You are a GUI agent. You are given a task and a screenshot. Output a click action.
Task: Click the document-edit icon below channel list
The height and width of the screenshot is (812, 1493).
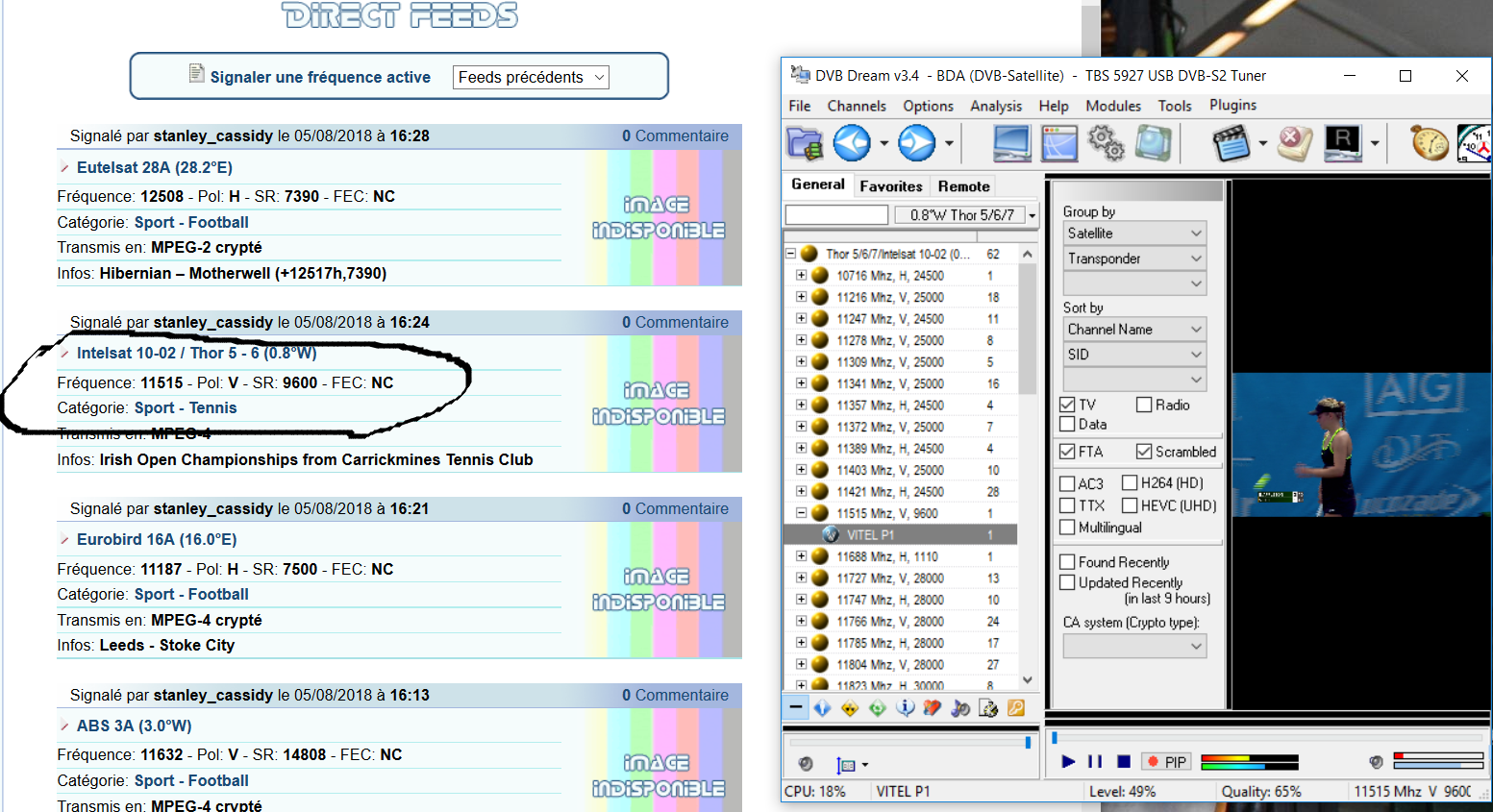(987, 708)
